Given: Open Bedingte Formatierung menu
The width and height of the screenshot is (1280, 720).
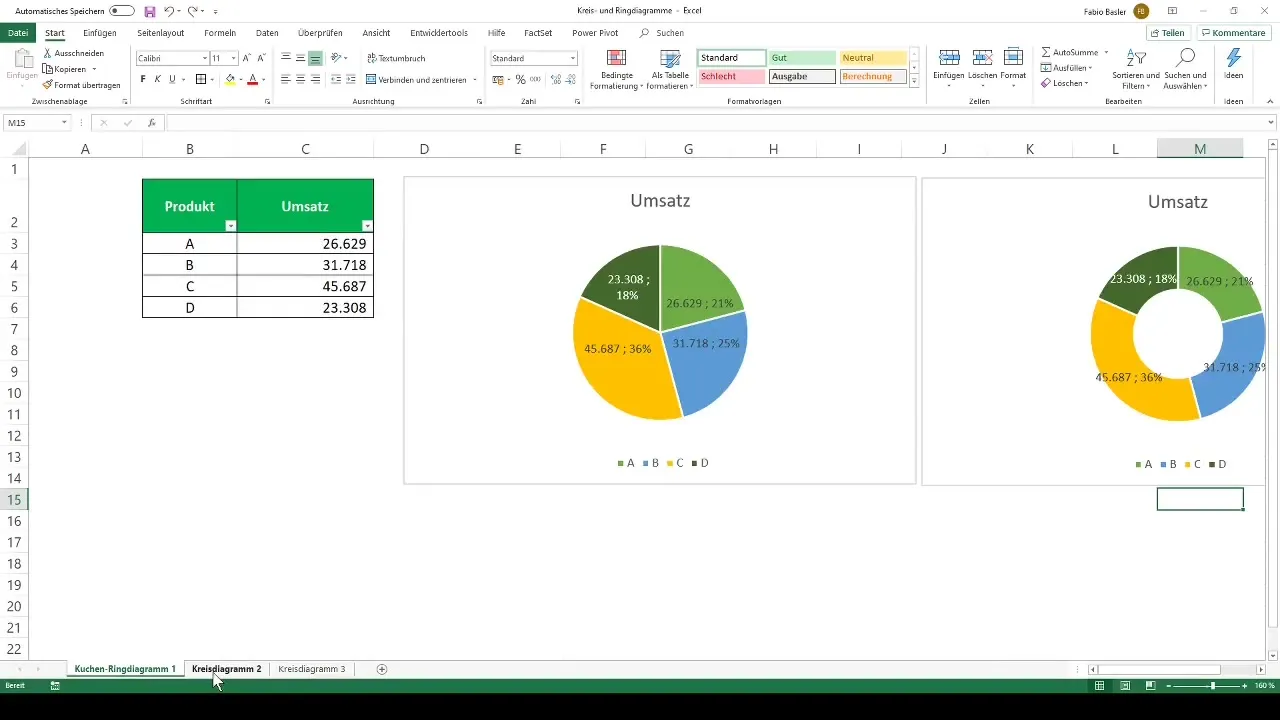Looking at the screenshot, I should pos(617,69).
